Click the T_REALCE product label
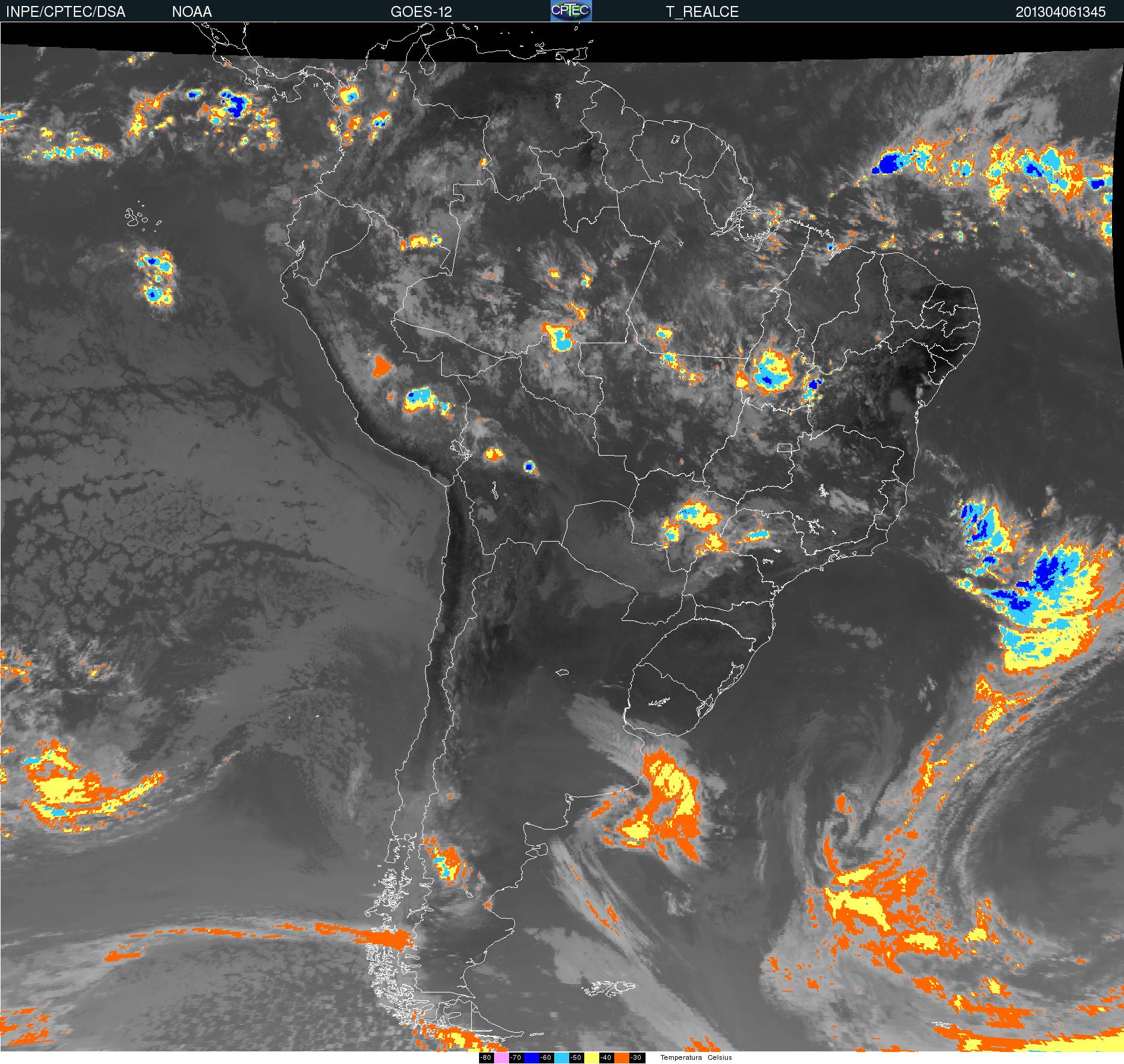 pos(702,12)
